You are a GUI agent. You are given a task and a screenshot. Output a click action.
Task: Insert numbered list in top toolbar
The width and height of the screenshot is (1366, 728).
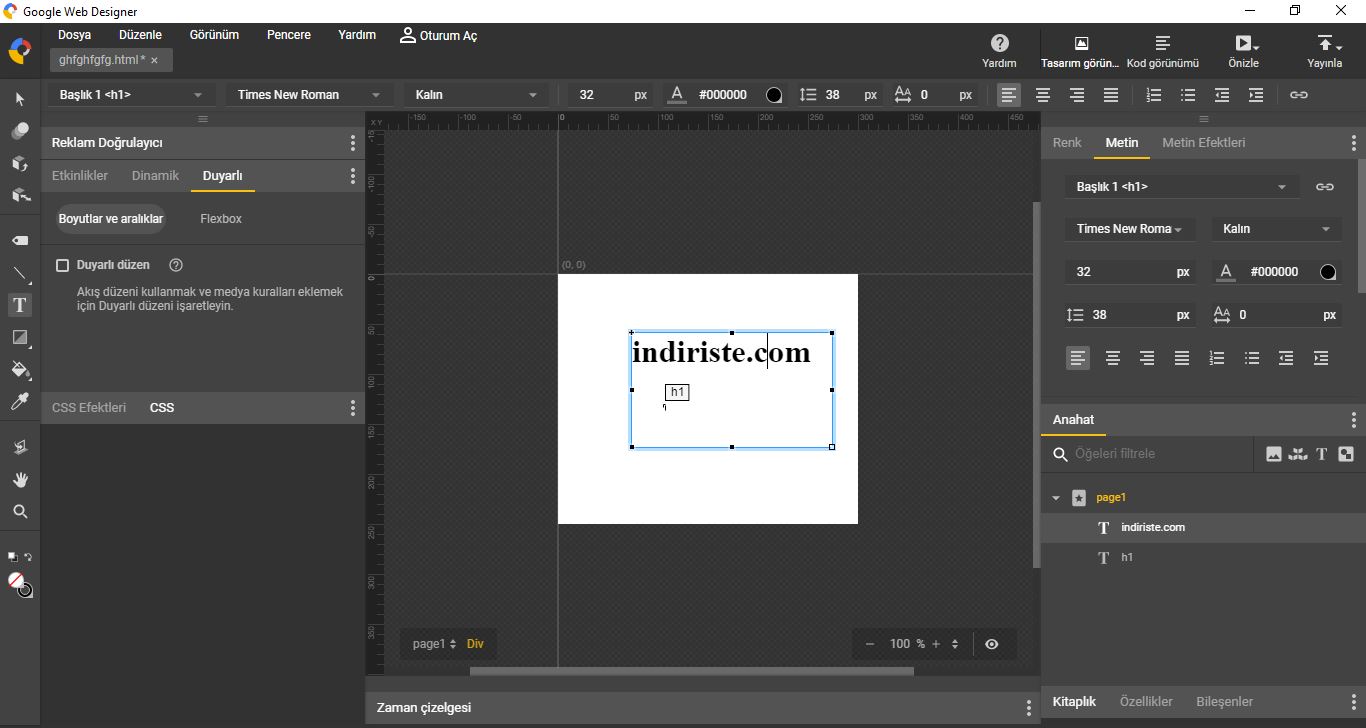pyautogui.click(x=1154, y=95)
